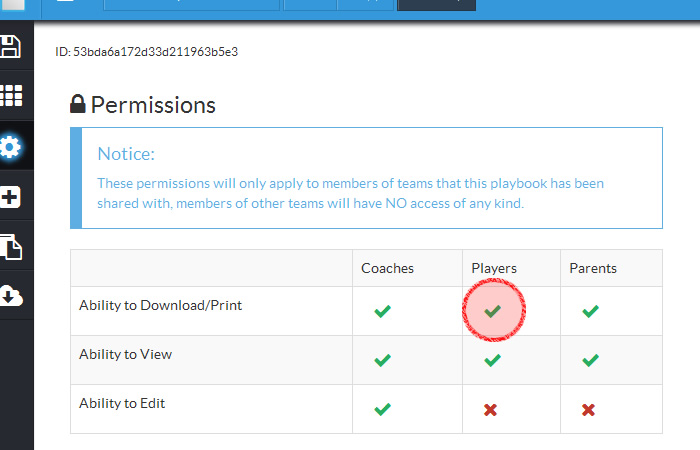Select the settings gear icon
700x450 pixels.
coord(11,147)
